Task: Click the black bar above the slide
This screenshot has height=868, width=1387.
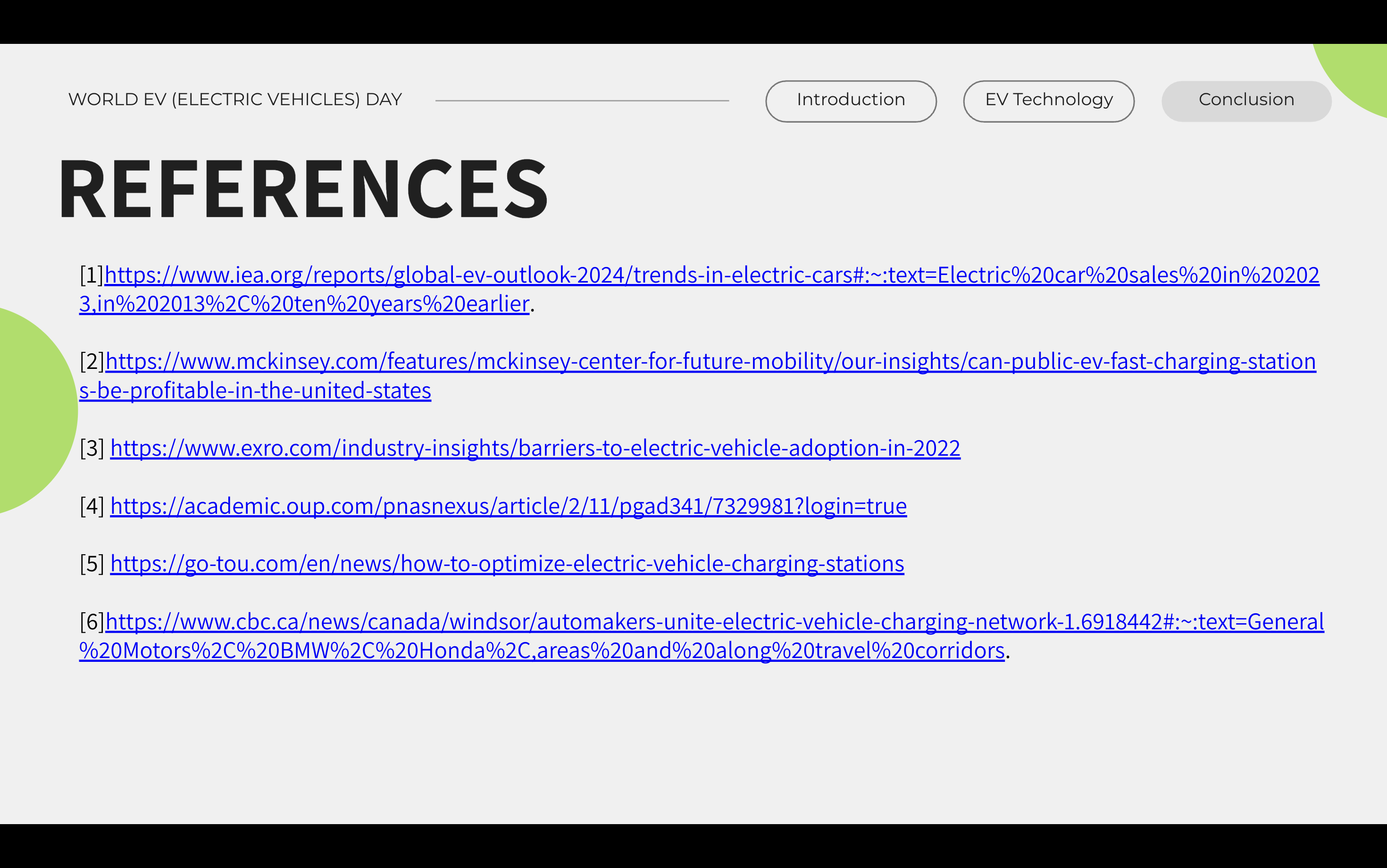Action: pos(693,21)
